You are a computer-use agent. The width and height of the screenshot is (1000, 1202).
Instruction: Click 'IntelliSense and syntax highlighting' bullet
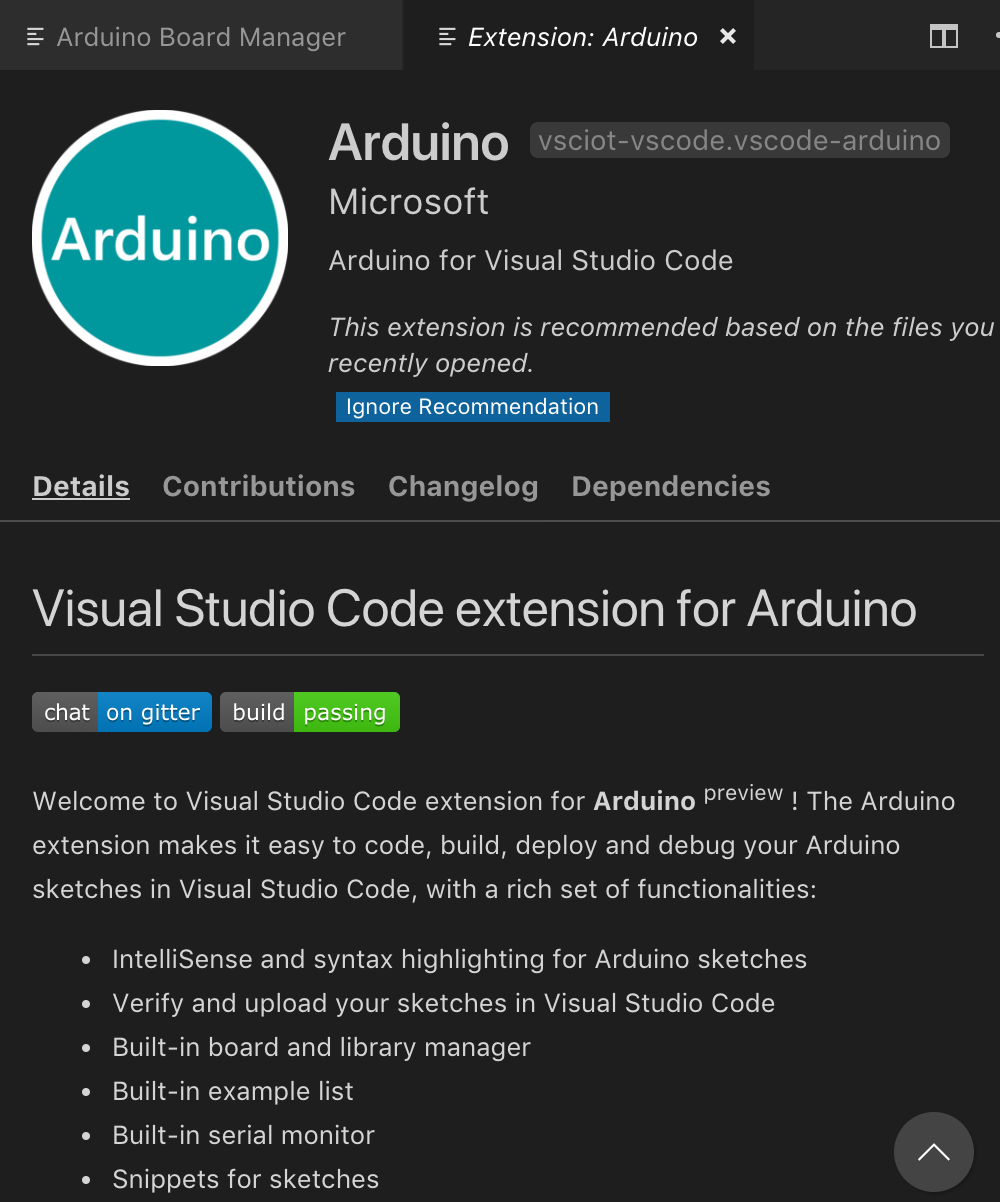(459, 960)
